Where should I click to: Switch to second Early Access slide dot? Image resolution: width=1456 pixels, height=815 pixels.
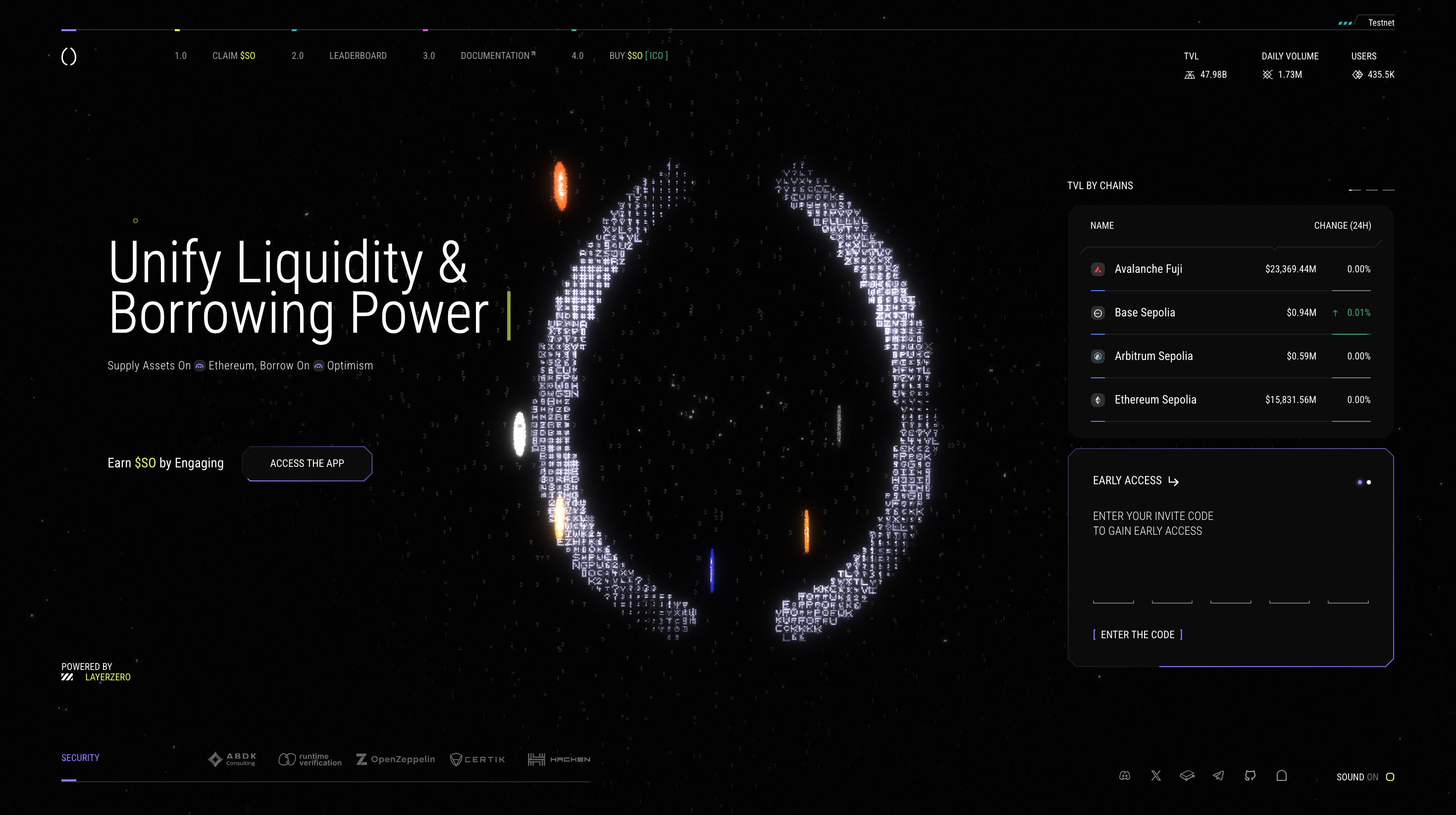point(1369,482)
